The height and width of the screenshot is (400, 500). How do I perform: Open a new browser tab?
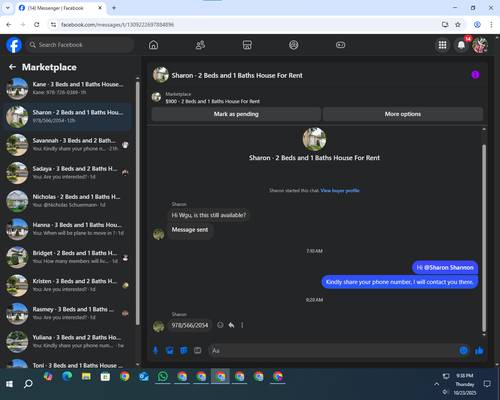[x=114, y=8]
